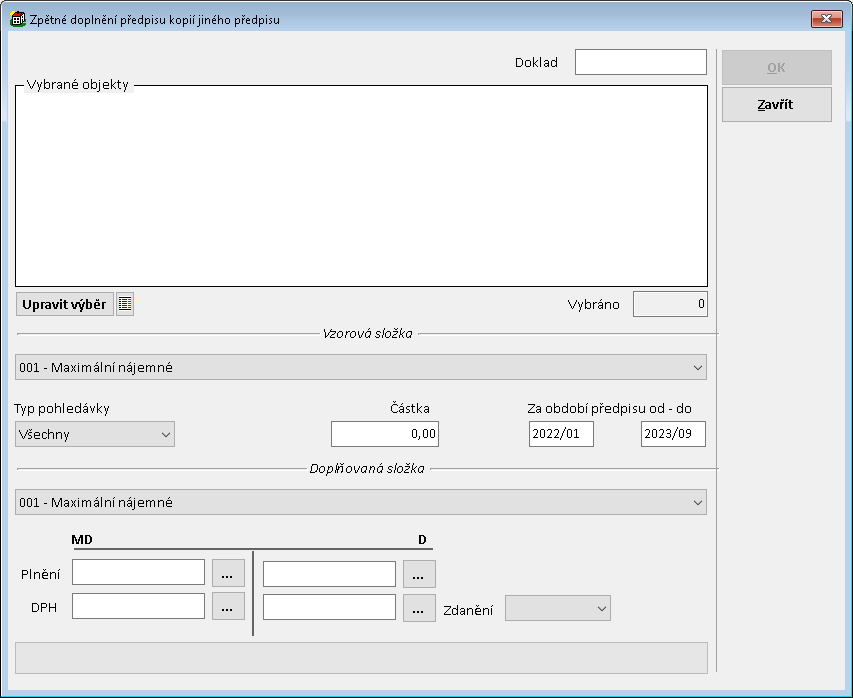Click the period end field 2023/09

click(673, 434)
